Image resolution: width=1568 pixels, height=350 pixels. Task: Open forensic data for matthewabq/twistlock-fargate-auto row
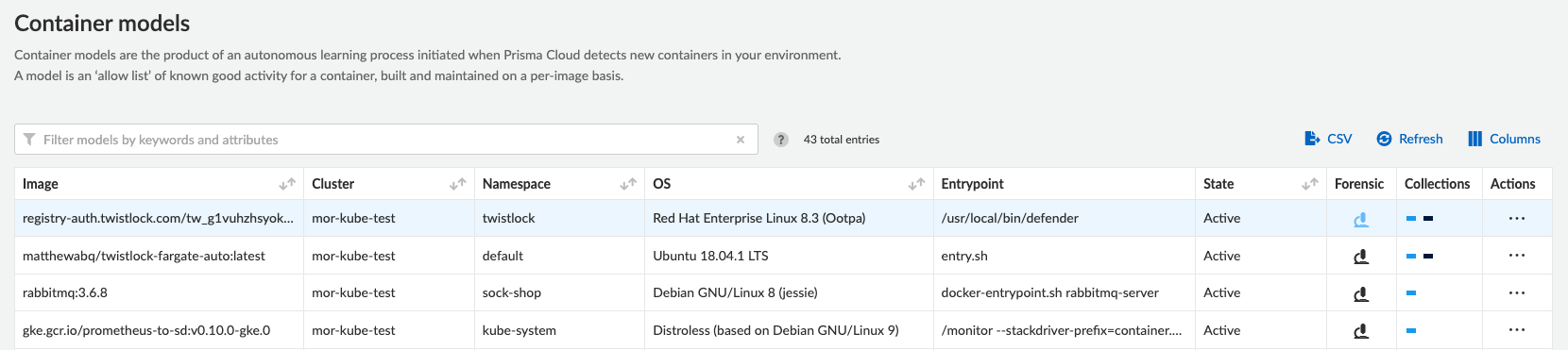point(1361,256)
